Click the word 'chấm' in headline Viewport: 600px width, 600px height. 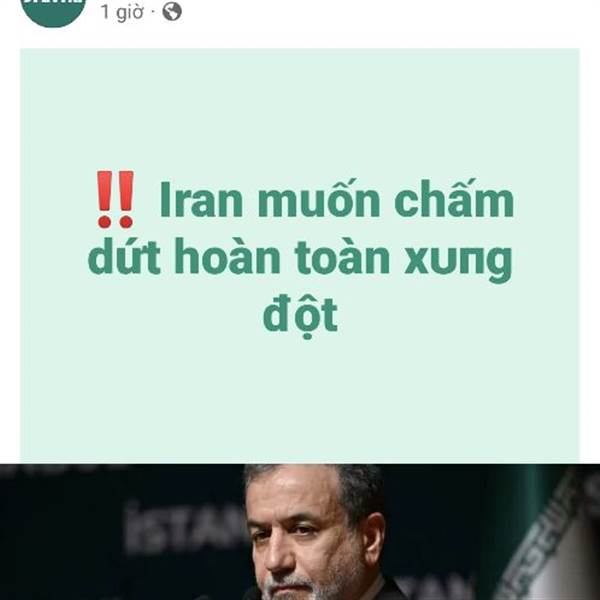point(454,198)
